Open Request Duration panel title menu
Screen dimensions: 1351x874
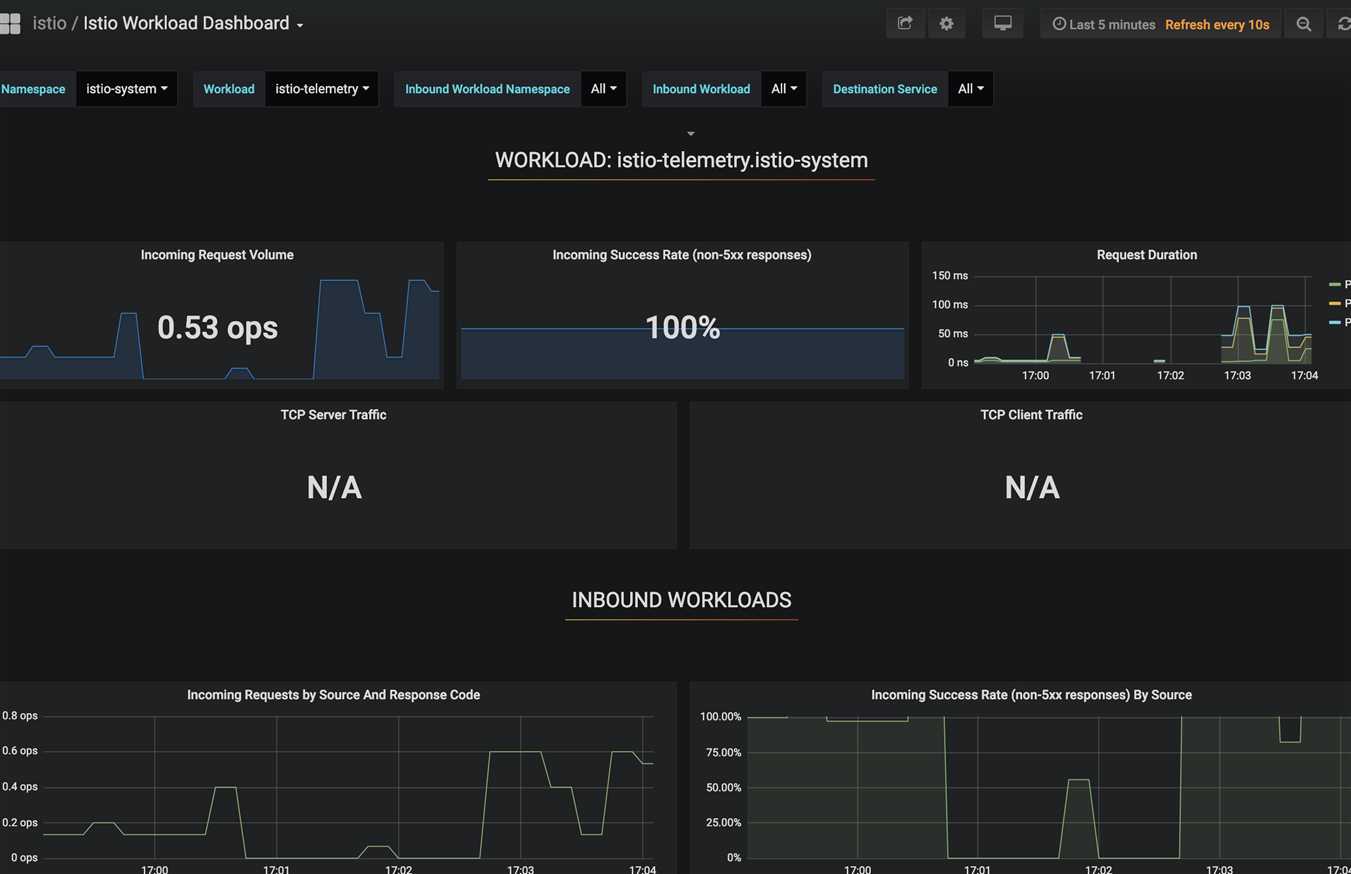[1146, 255]
